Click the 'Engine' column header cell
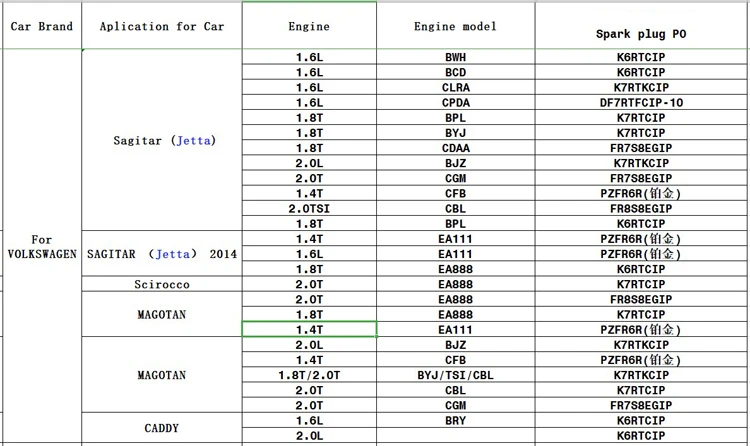 [x=309, y=26]
